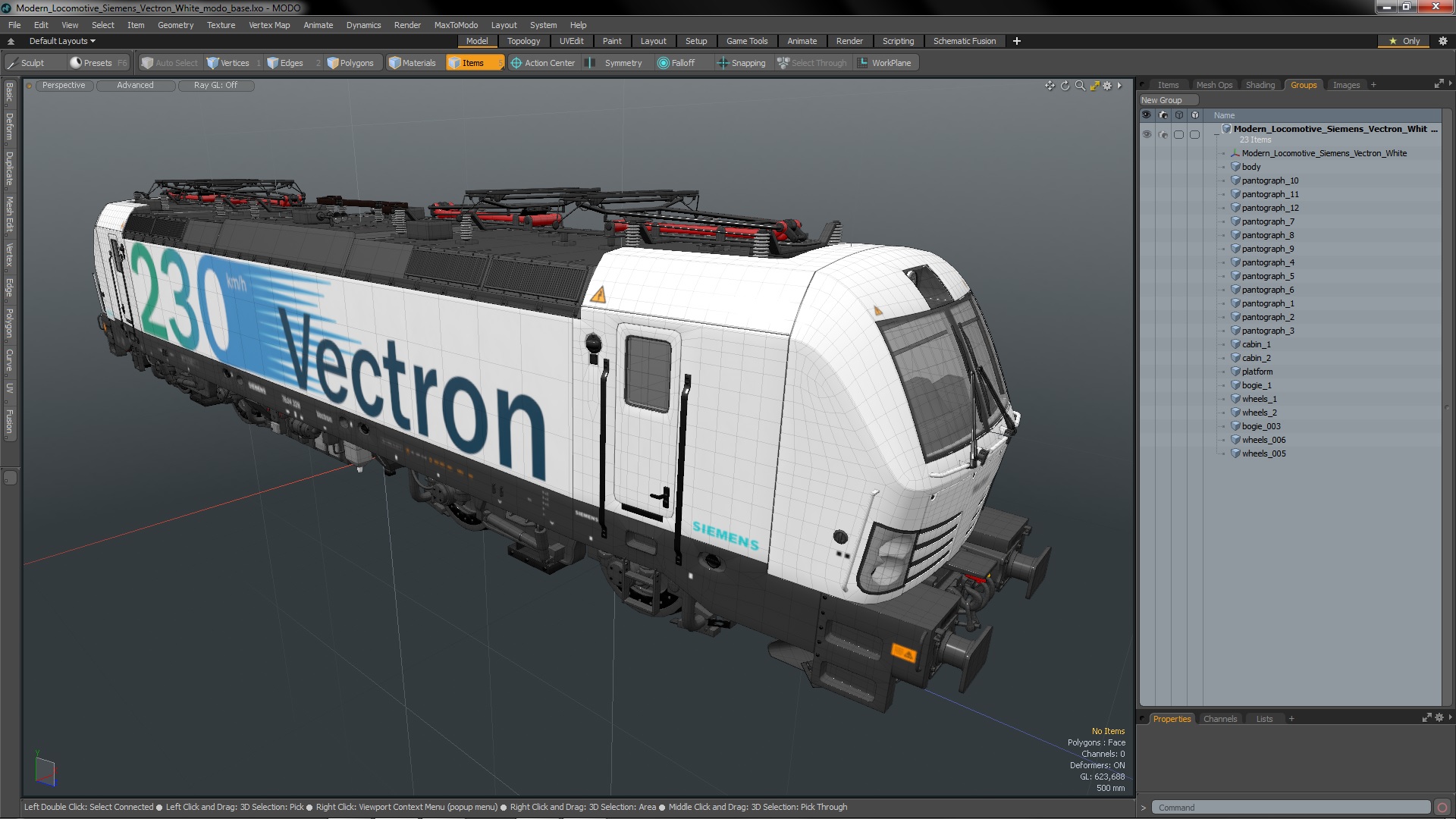Open the Texture menu
Viewport: 1456px width, 819px height.
coord(221,25)
